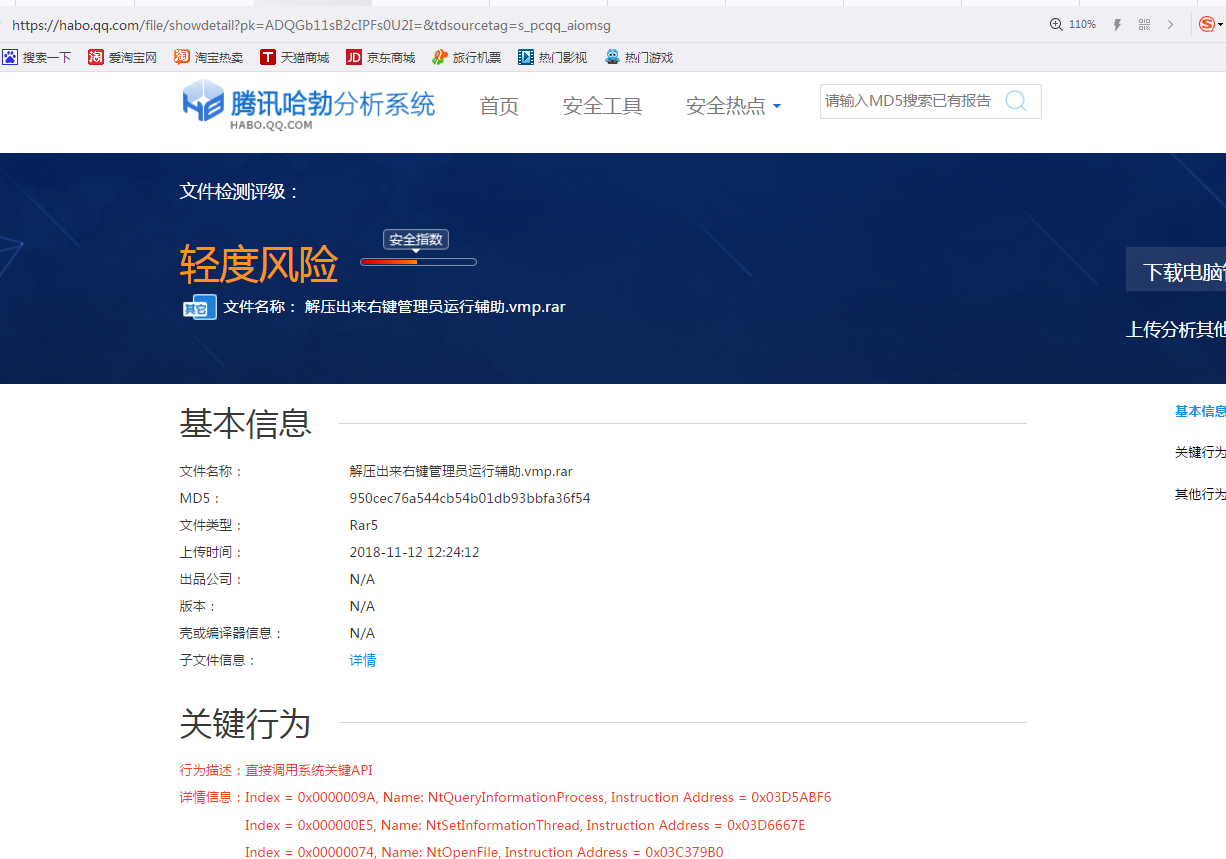This screenshot has height=859, width=1226.
Task: Click the Sogou S icon in toolbar
Action: [1206, 25]
